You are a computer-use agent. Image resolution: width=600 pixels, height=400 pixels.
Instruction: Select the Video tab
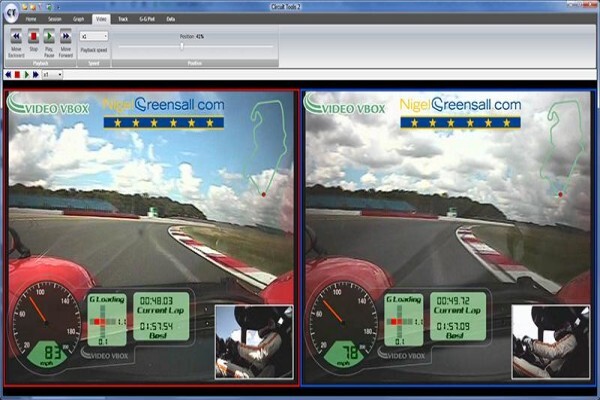(x=101, y=19)
